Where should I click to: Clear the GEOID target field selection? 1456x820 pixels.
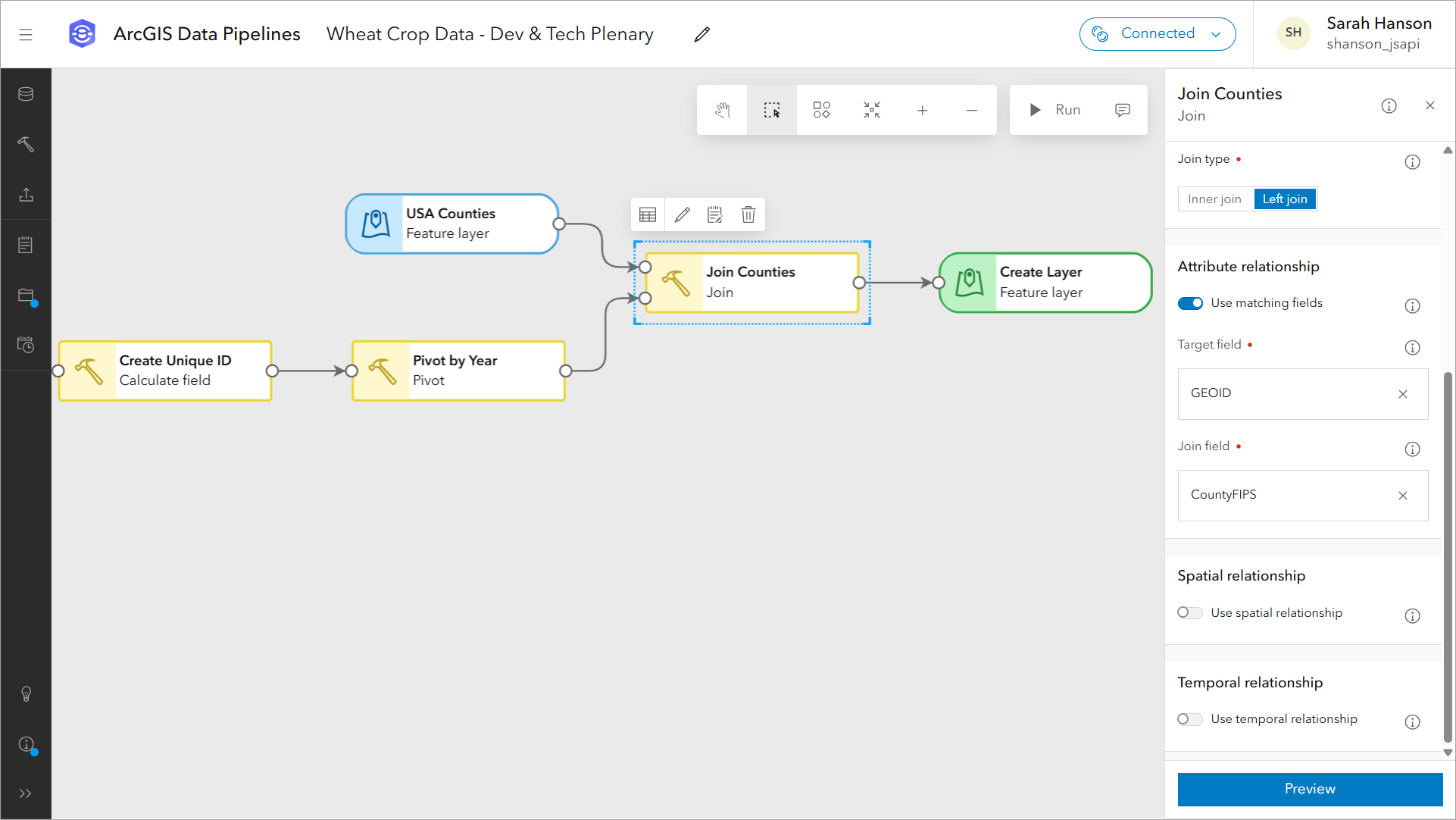pyautogui.click(x=1402, y=394)
